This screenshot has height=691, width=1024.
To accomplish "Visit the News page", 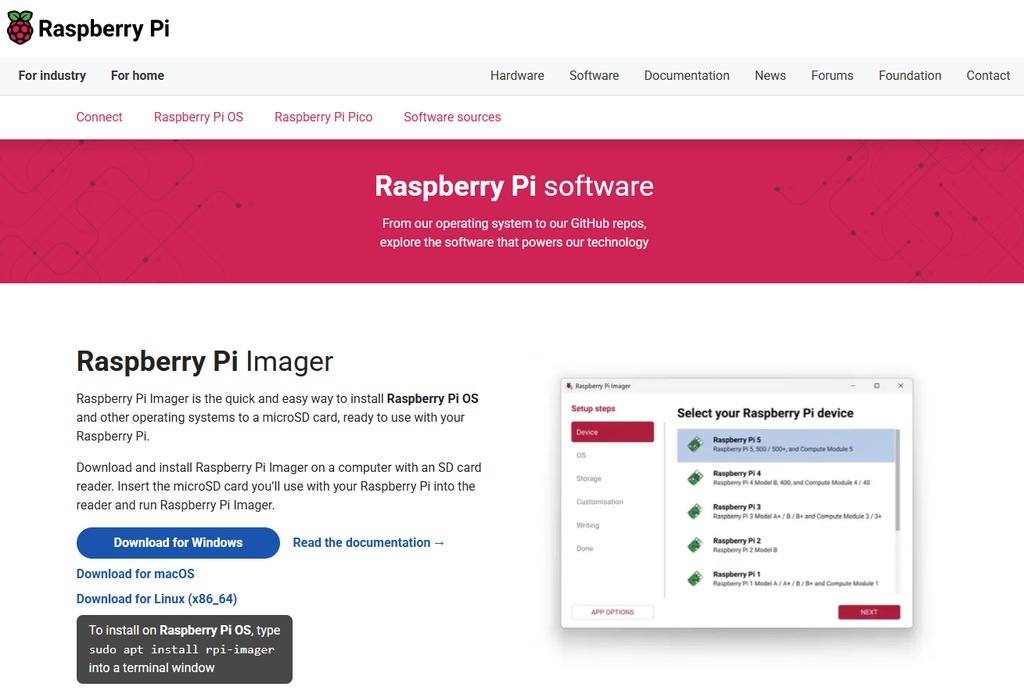I will (771, 76).
